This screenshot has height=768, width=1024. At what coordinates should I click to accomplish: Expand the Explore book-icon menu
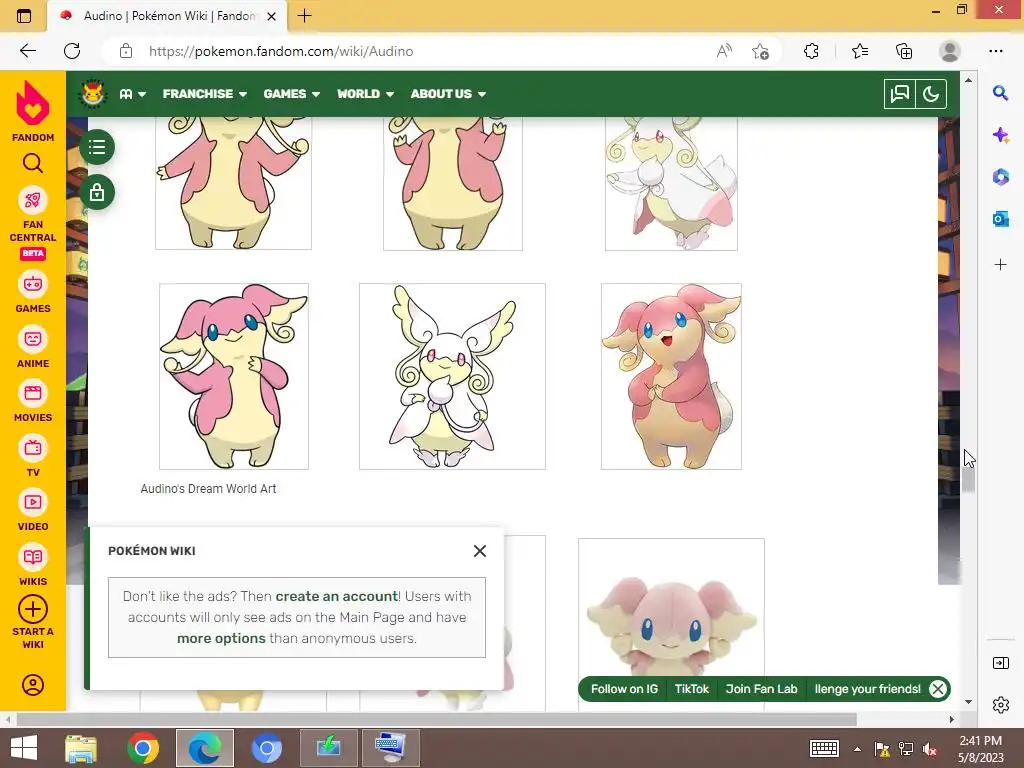click(x=133, y=94)
